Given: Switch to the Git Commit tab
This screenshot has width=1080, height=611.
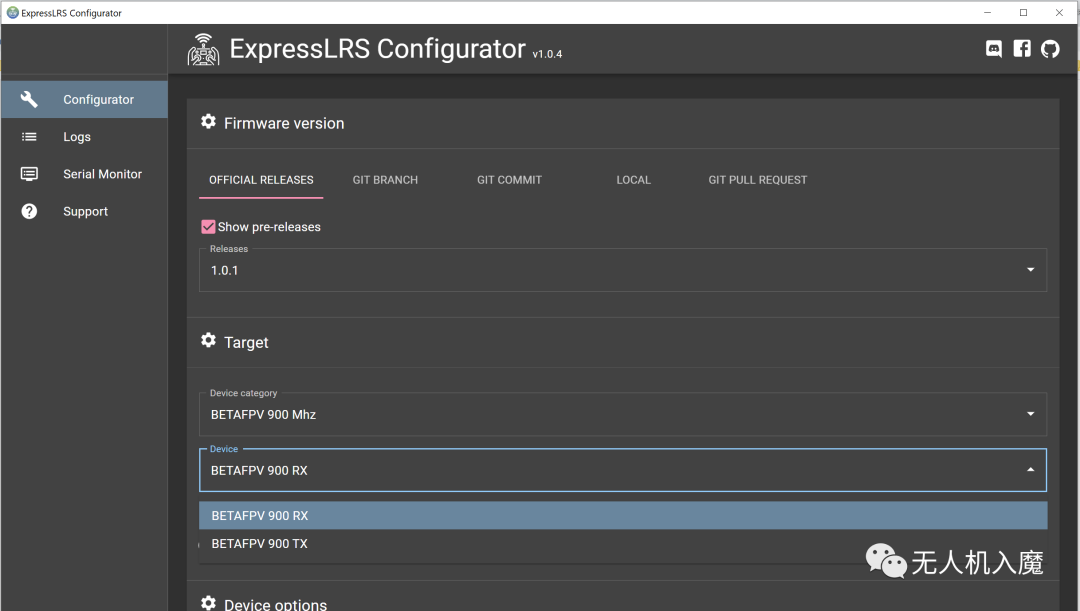Looking at the screenshot, I should [x=509, y=180].
